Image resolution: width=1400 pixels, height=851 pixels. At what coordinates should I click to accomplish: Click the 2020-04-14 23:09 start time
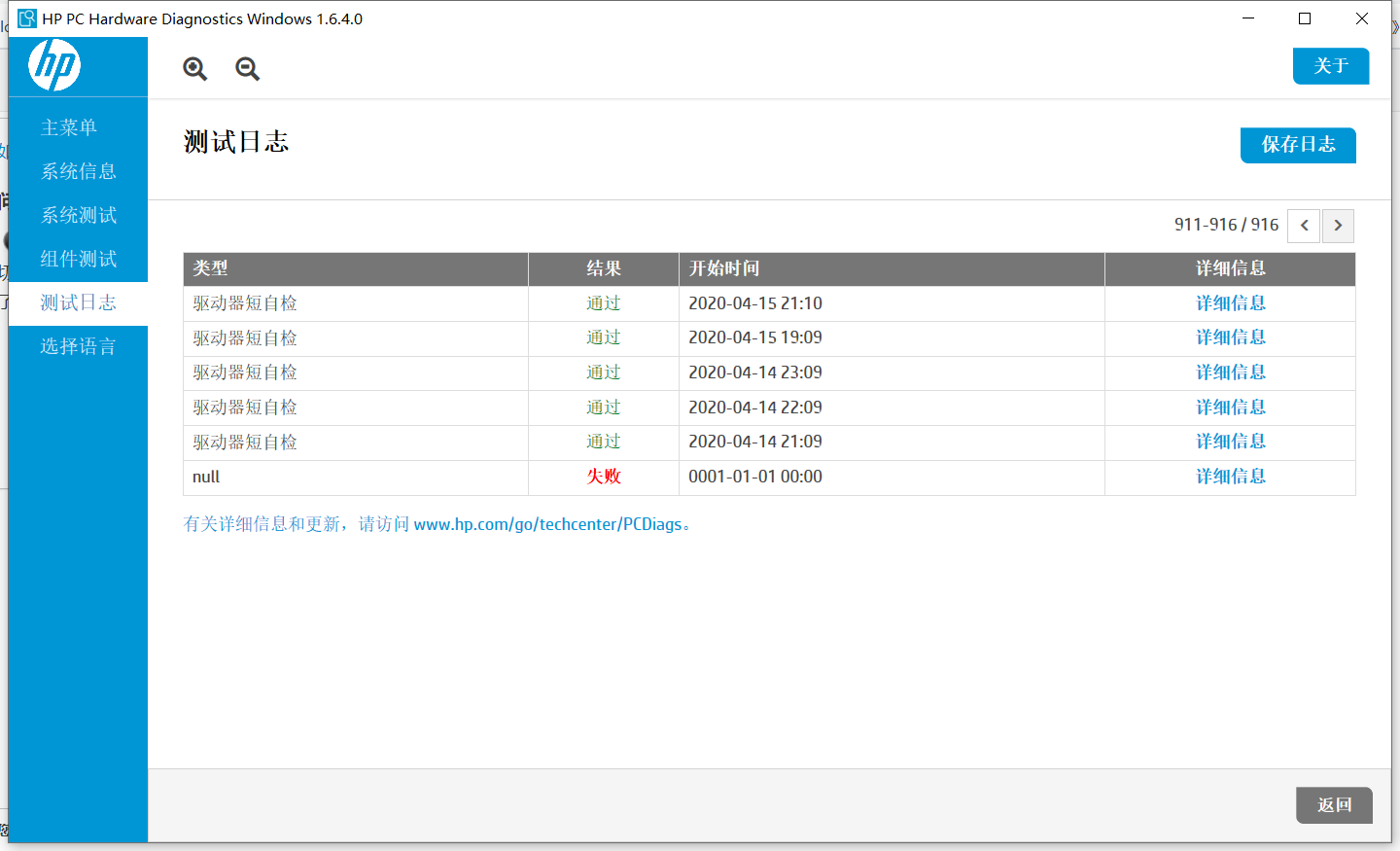coord(755,372)
